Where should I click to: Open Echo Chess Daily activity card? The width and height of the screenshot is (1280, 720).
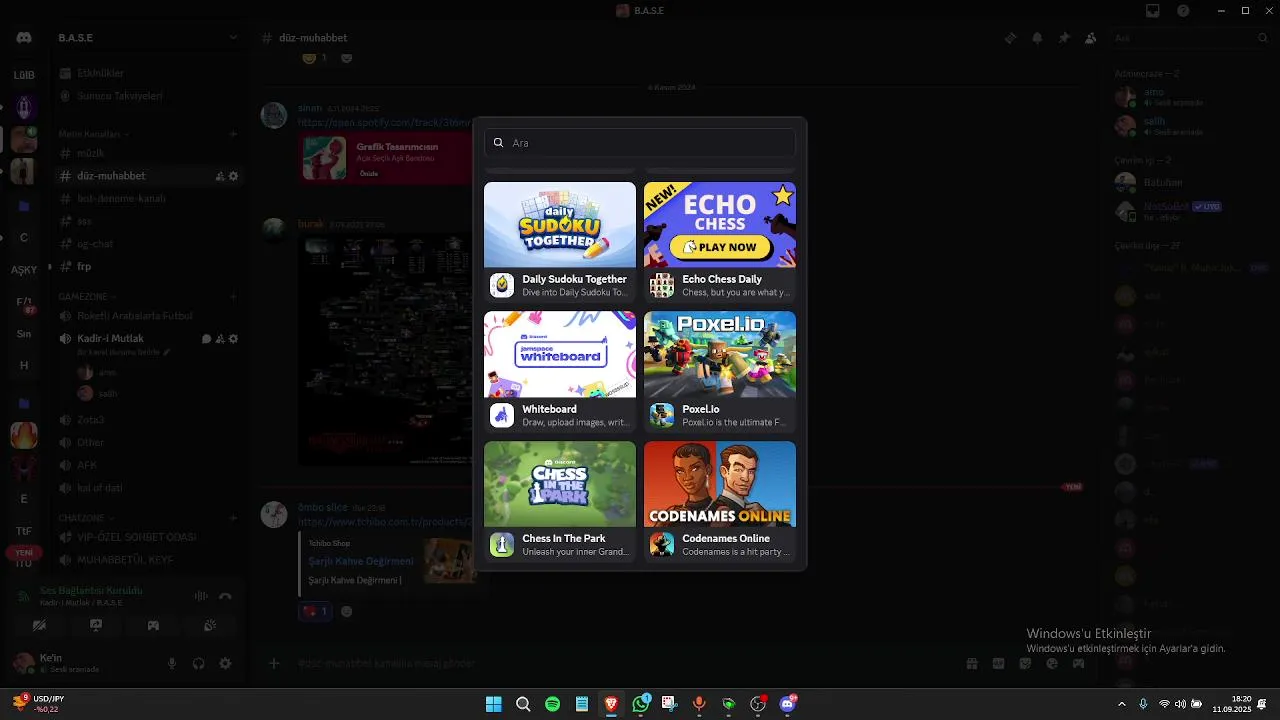[x=720, y=241]
